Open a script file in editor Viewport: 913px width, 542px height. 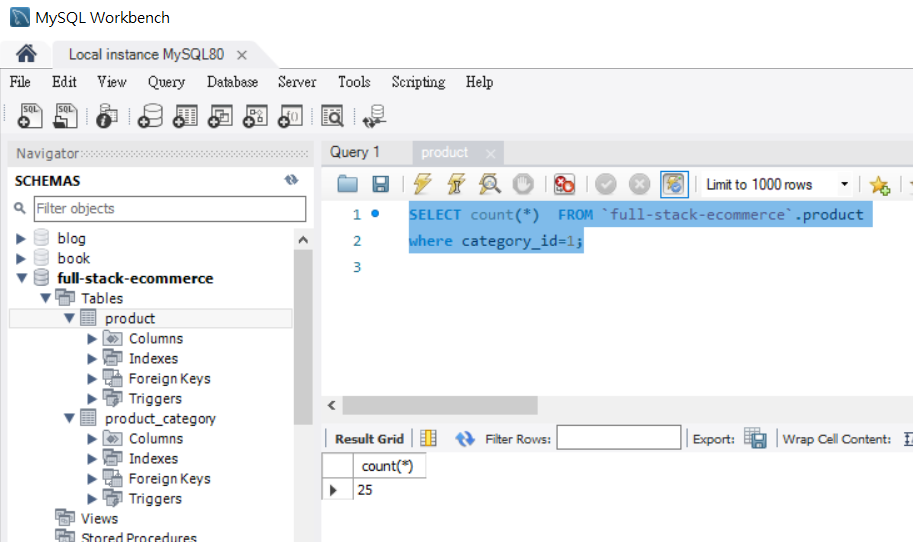[x=348, y=184]
